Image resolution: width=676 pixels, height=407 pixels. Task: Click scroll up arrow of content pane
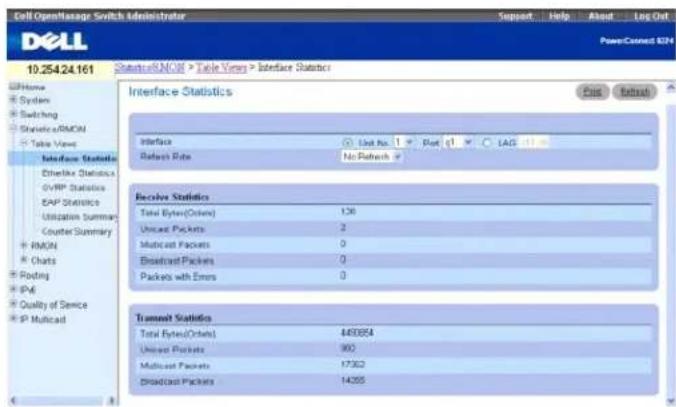(x=671, y=88)
